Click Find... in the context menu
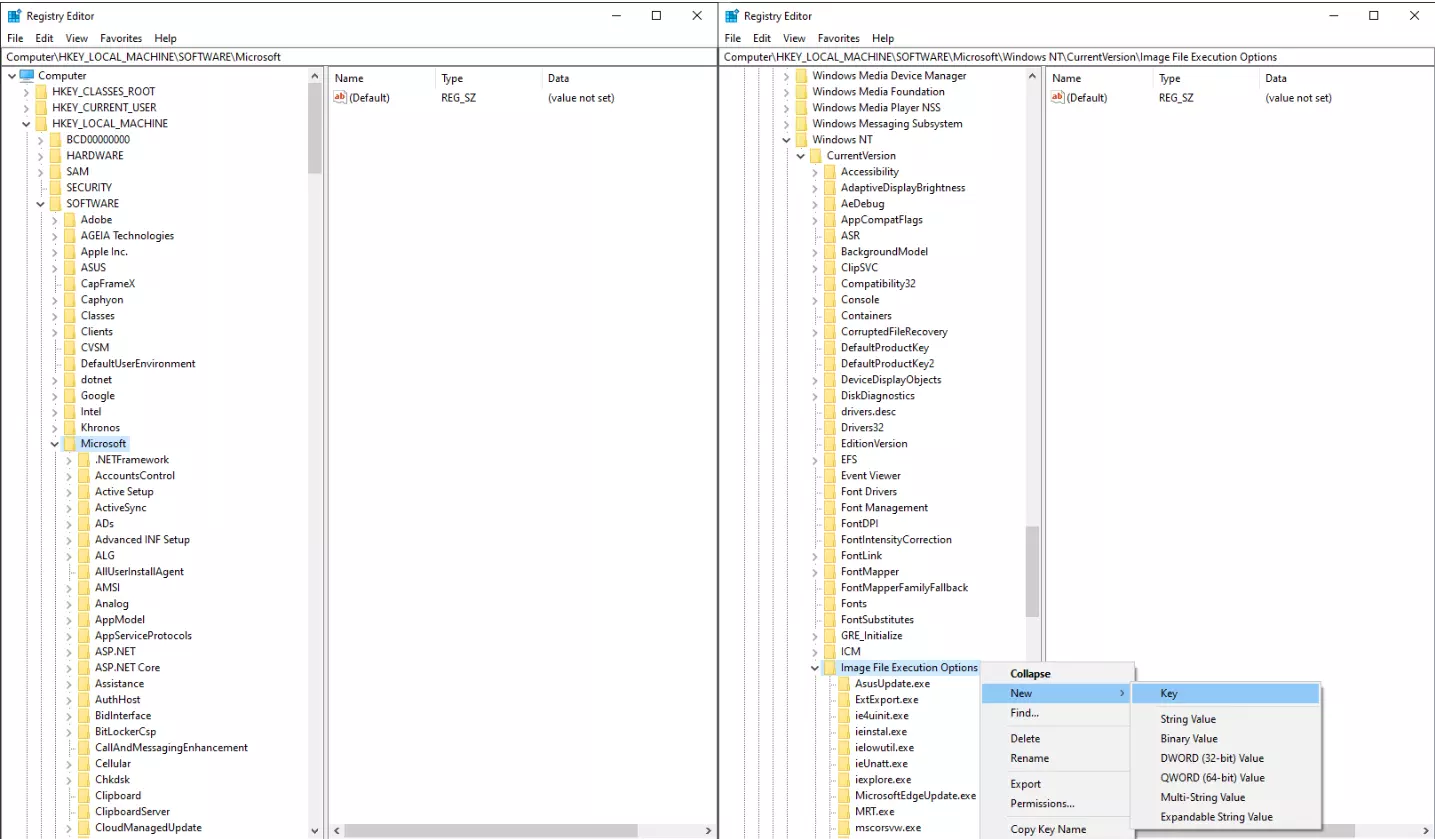The image size is (1435, 839). tap(1058, 713)
